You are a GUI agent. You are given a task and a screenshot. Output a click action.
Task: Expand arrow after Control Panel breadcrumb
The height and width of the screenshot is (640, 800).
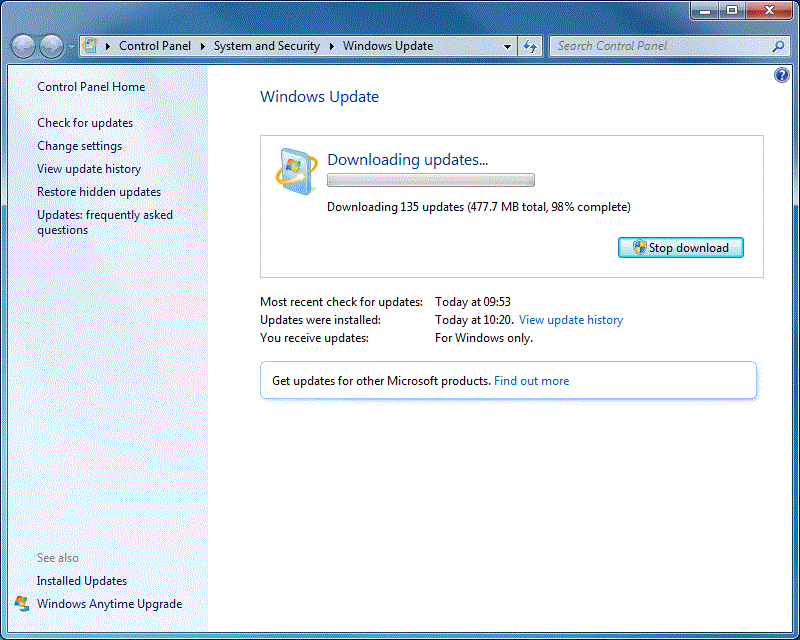point(203,46)
